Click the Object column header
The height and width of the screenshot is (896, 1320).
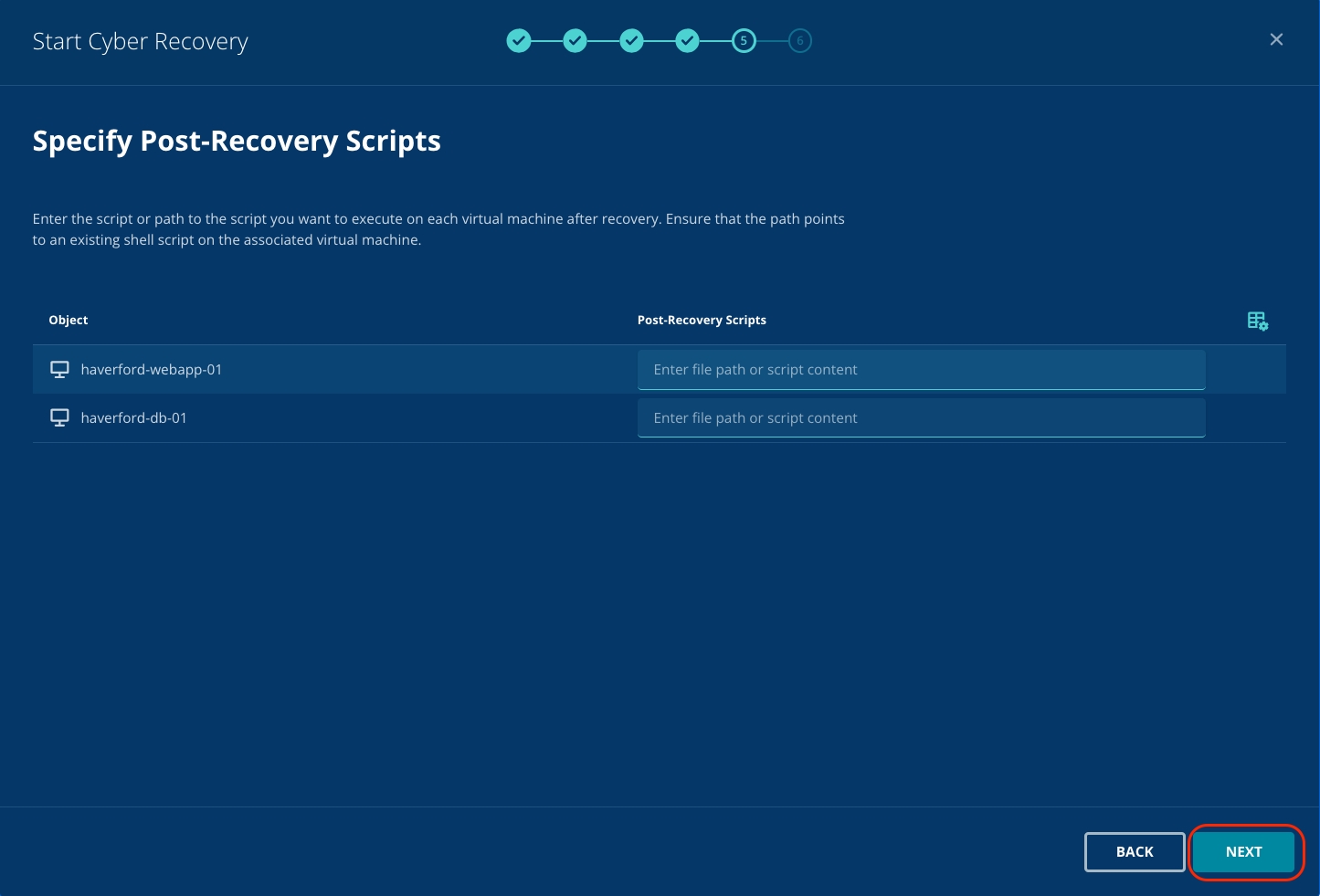[x=69, y=321]
